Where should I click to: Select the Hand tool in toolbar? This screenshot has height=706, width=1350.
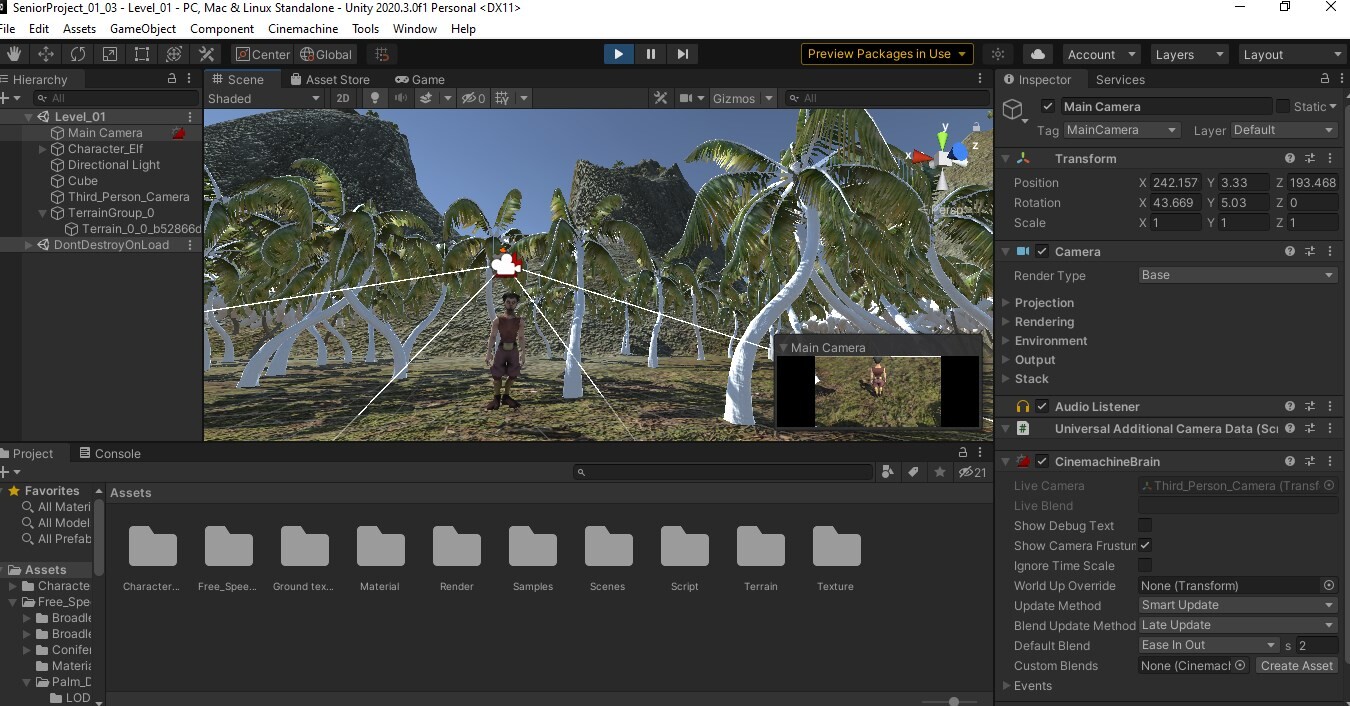tap(14, 54)
